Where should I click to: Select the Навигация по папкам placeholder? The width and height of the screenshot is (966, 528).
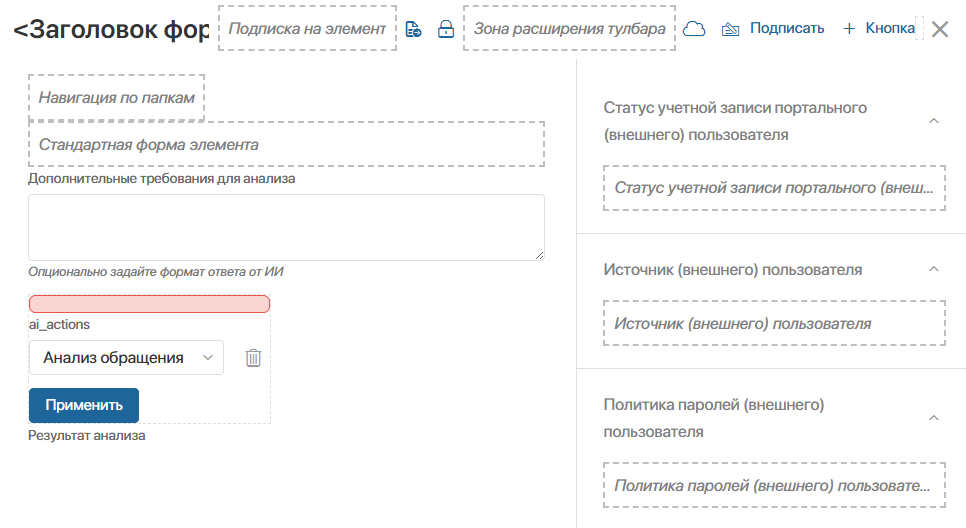tap(116, 97)
